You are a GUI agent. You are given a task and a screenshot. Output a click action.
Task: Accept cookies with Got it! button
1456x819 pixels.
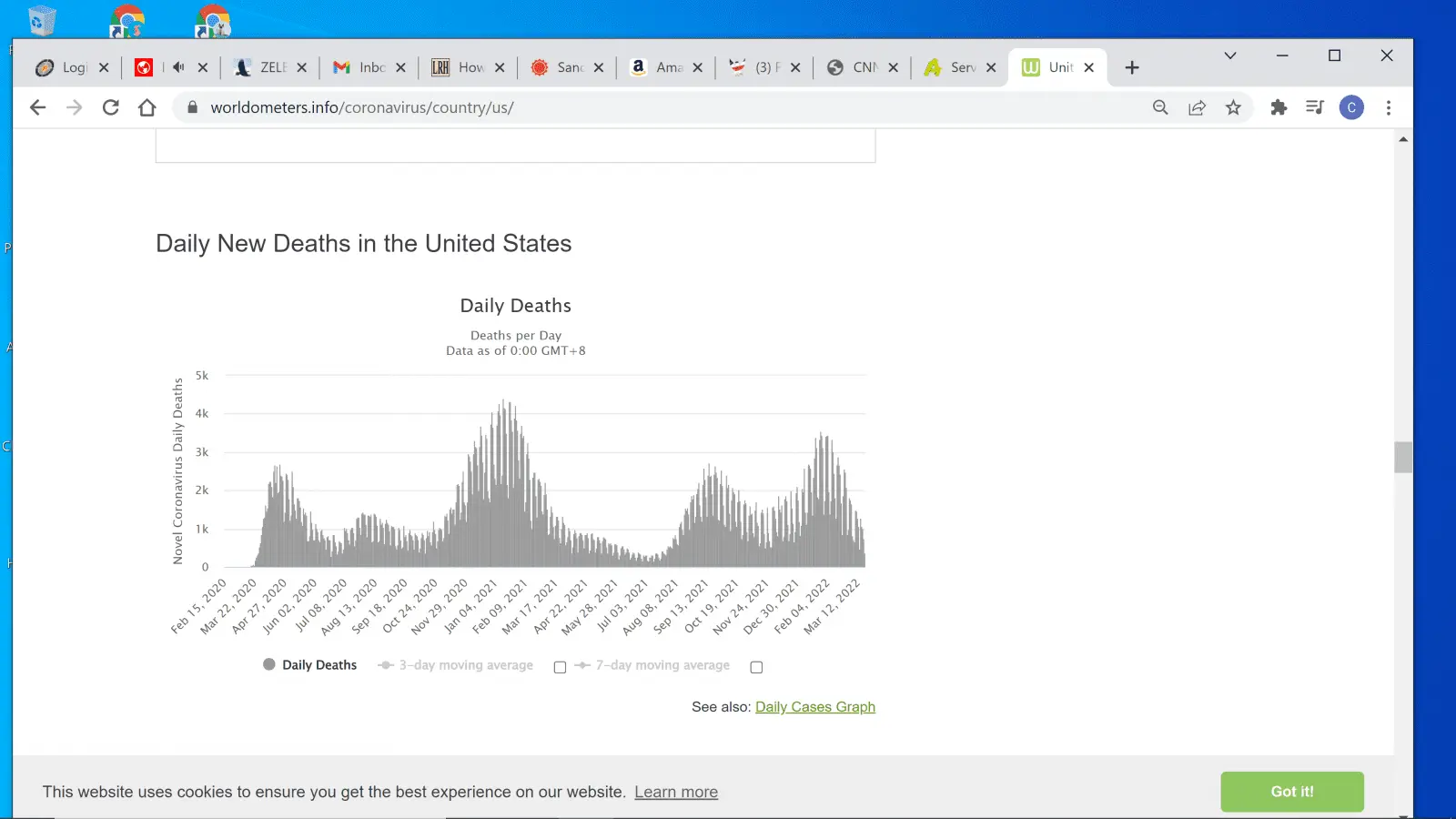1291,792
